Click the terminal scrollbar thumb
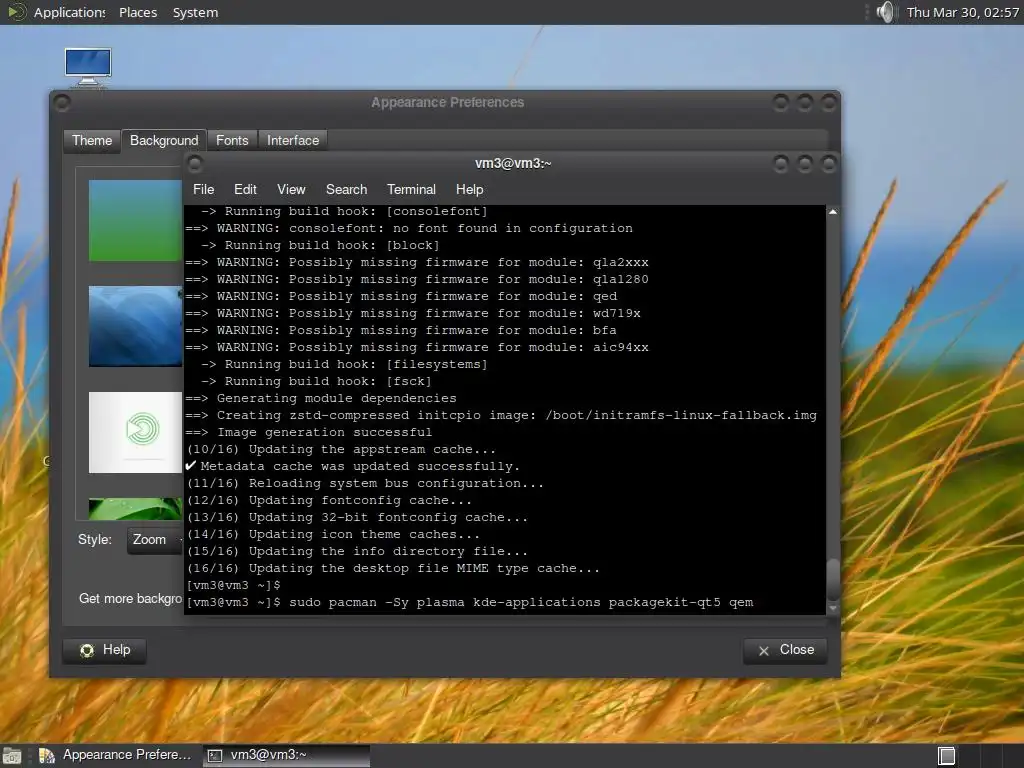Viewport: 1024px width, 768px height. [x=833, y=579]
